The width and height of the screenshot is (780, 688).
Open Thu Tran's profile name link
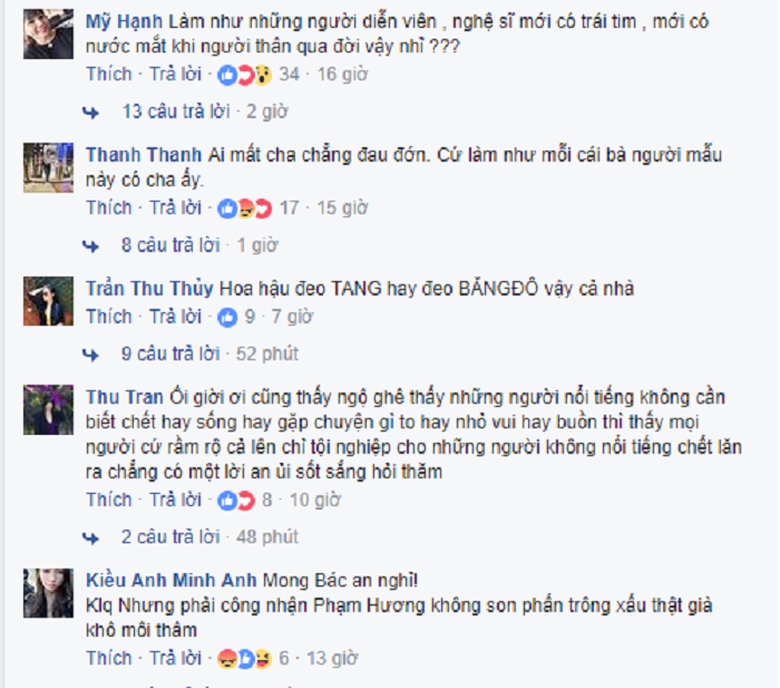coord(124,397)
